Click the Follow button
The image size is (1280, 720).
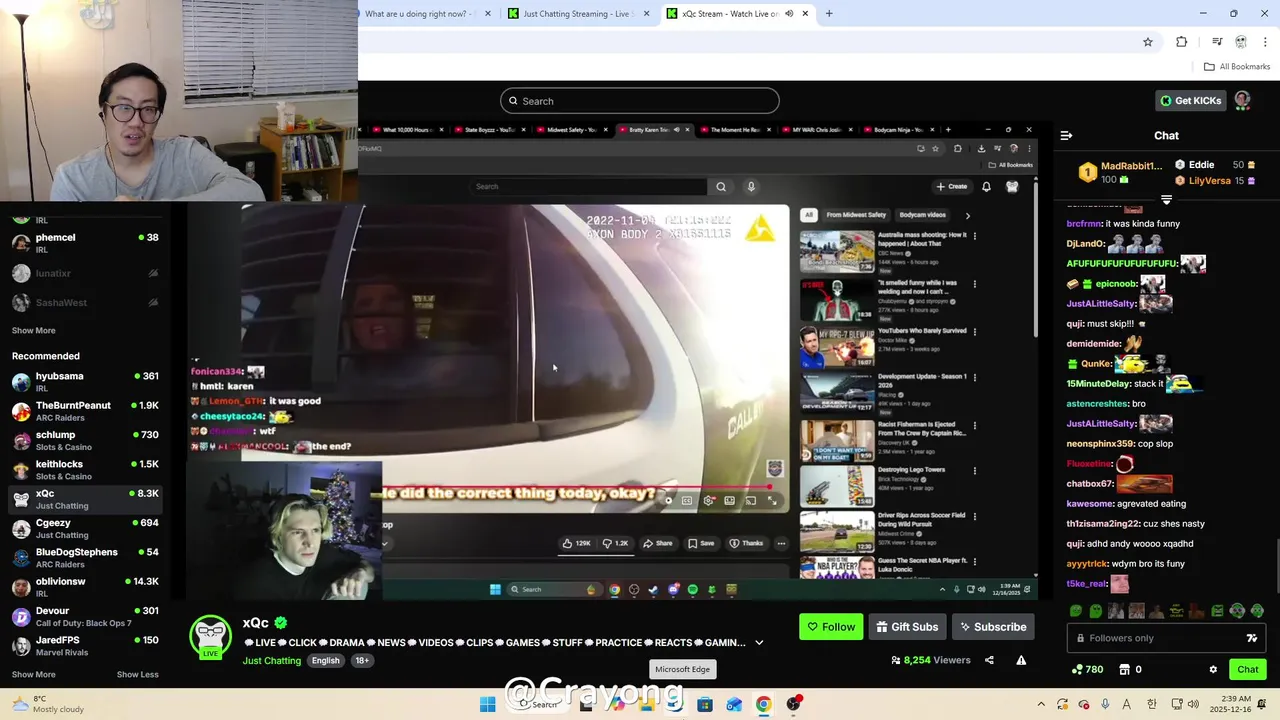pyautogui.click(x=831, y=627)
